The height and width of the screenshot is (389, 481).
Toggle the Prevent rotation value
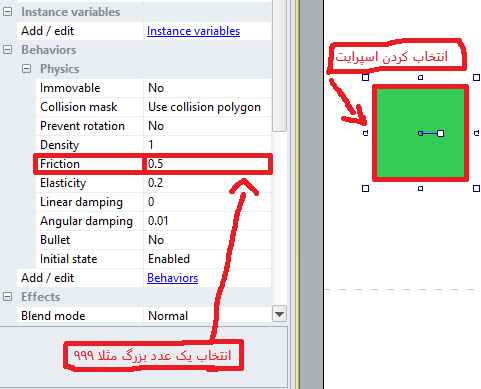pos(207,126)
